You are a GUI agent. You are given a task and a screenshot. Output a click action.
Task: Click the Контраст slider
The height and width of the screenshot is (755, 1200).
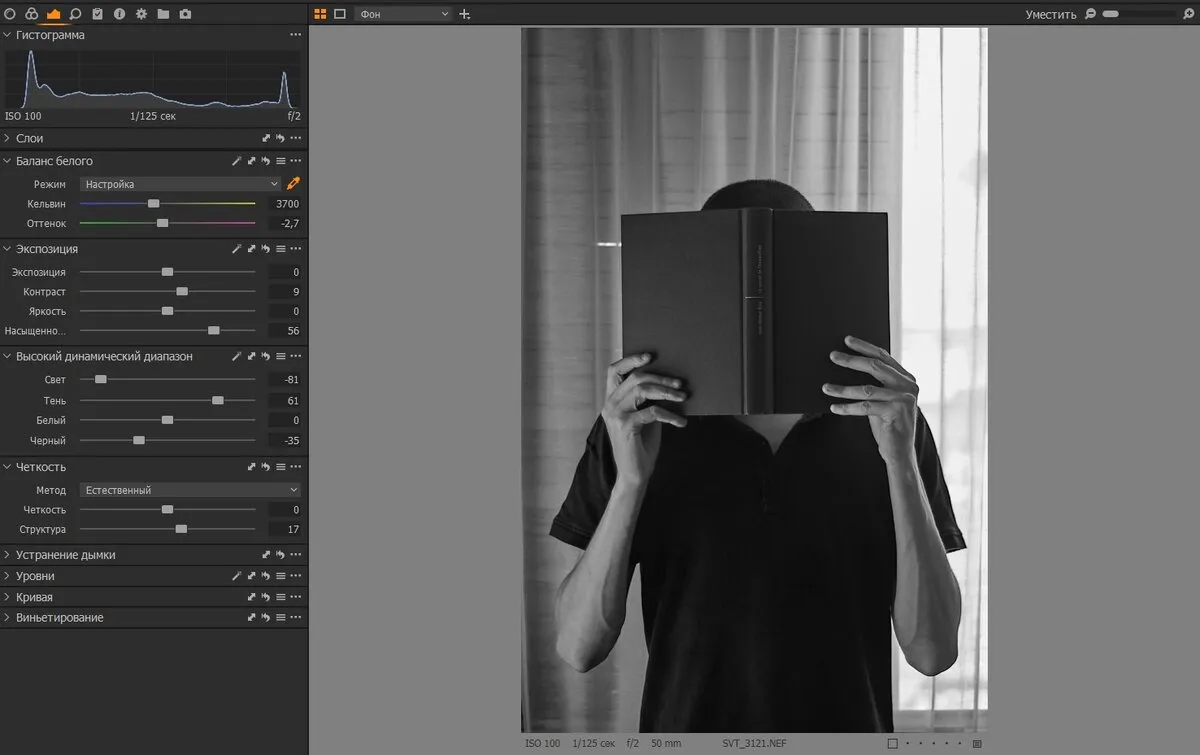point(167,291)
